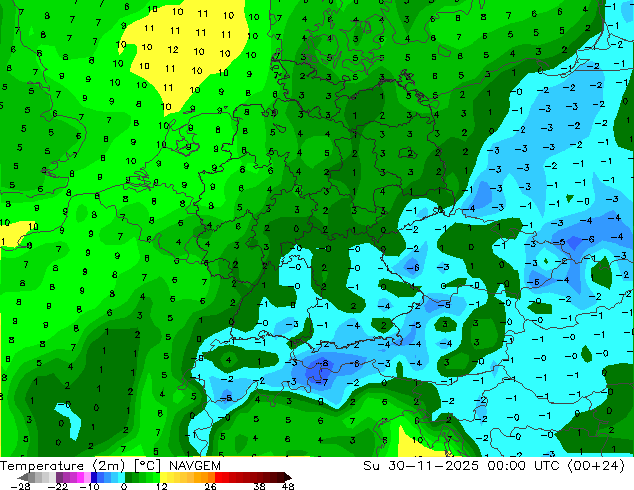
Task: Click the '-10' legend scale label
Action: click(89, 486)
